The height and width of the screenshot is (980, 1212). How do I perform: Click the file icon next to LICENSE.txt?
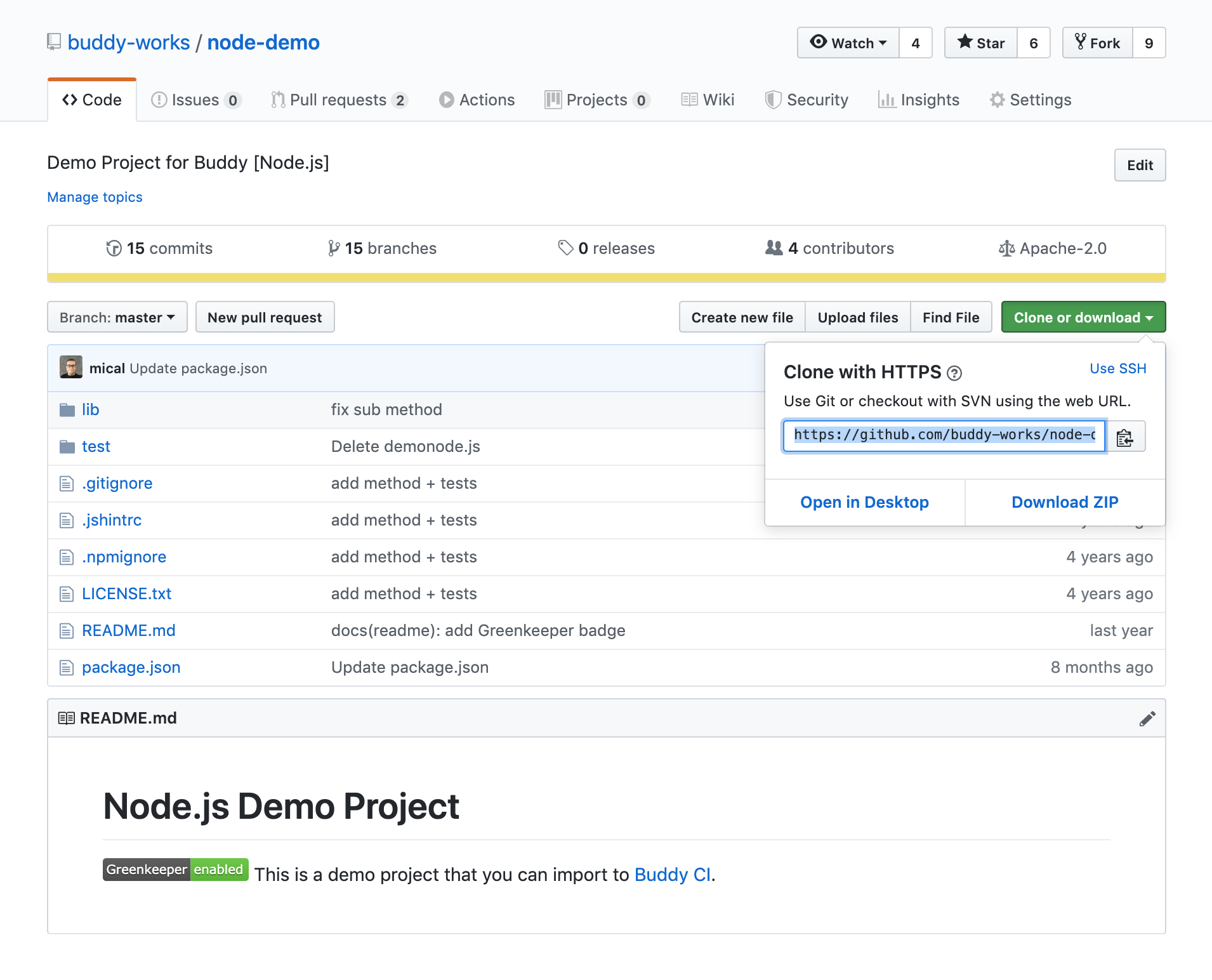67,594
